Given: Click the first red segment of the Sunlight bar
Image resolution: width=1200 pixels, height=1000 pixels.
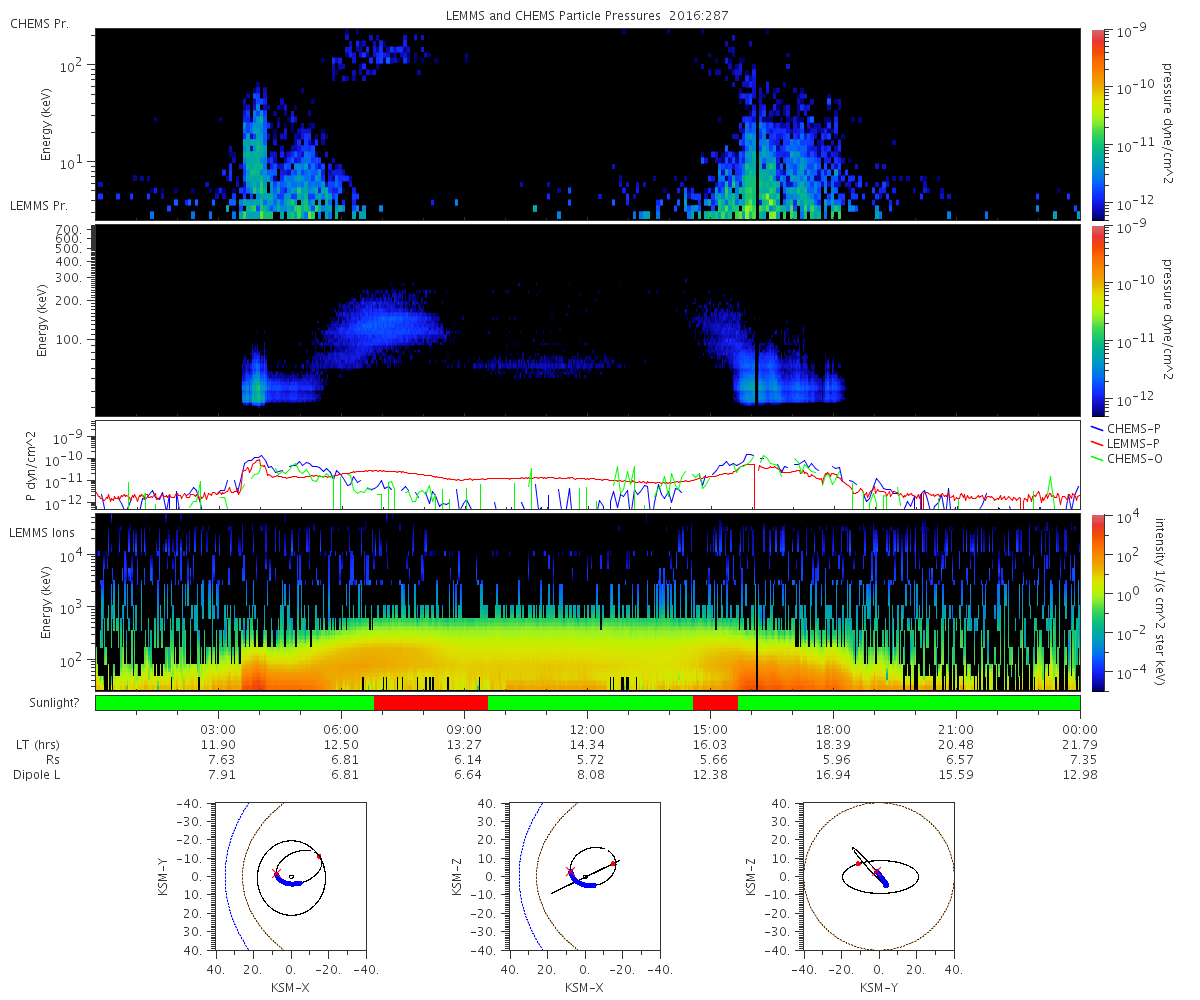Looking at the screenshot, I should 430,703.
